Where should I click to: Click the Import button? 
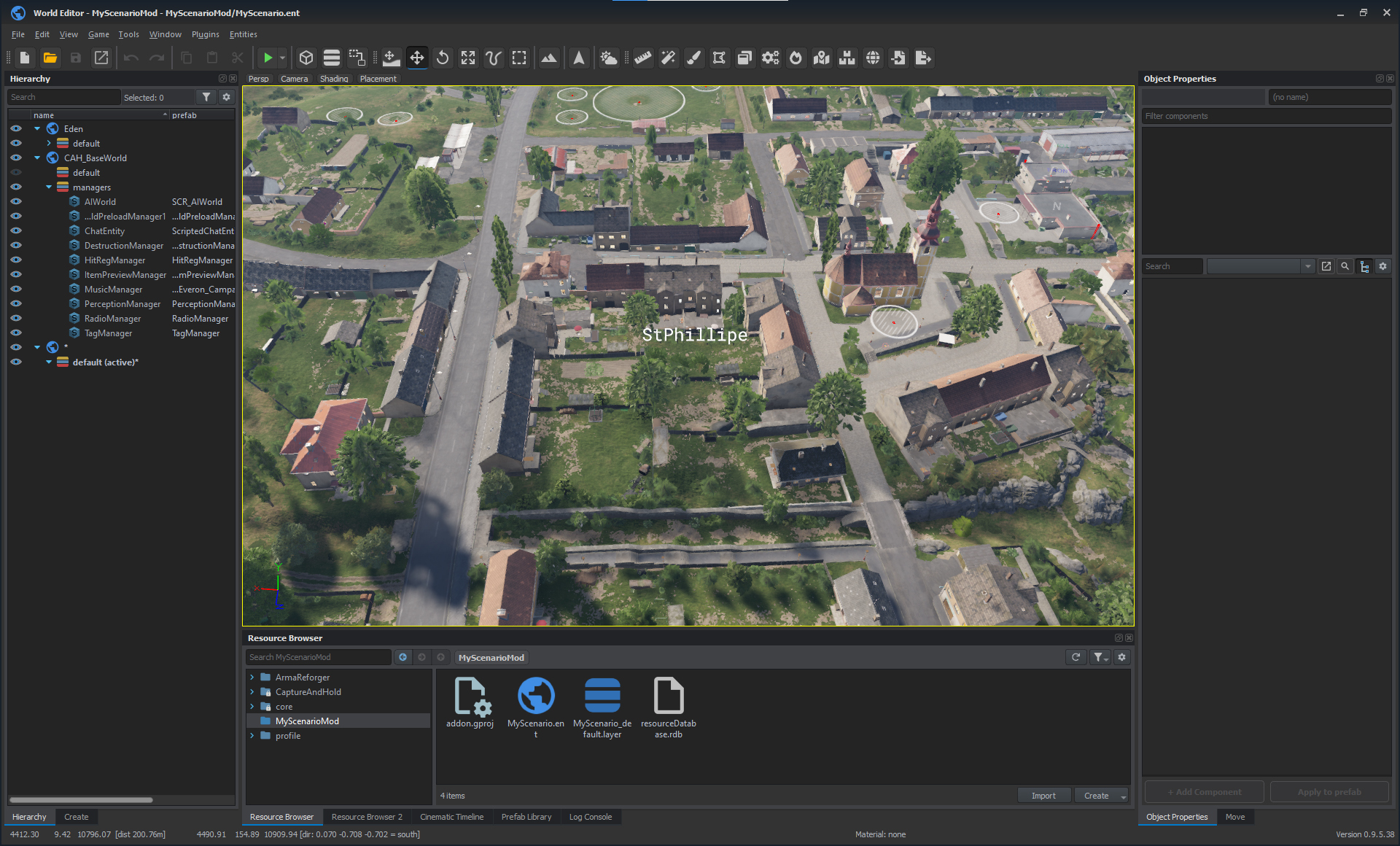click(1043, 796)
